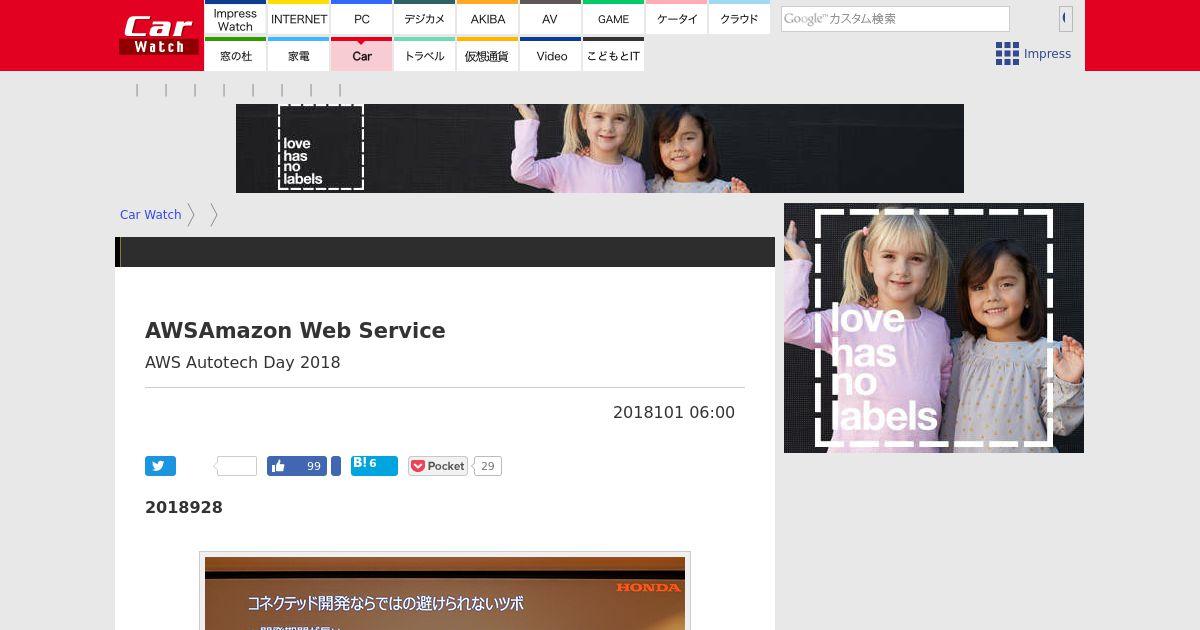This screenshot has width=1200, height=630.
Task: Open AKIBA tab
Action: [x=487, y=19]
